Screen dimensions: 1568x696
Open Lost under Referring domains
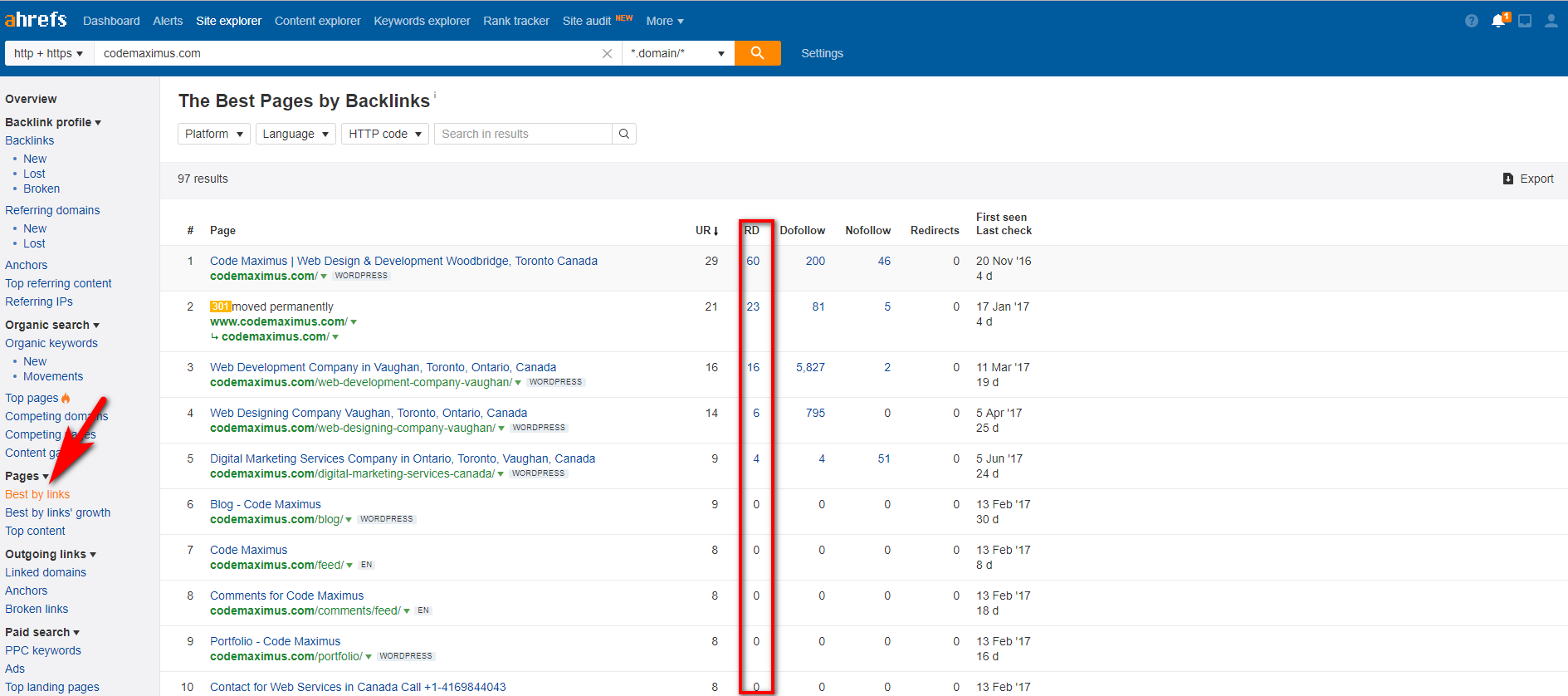click(34, 243)
